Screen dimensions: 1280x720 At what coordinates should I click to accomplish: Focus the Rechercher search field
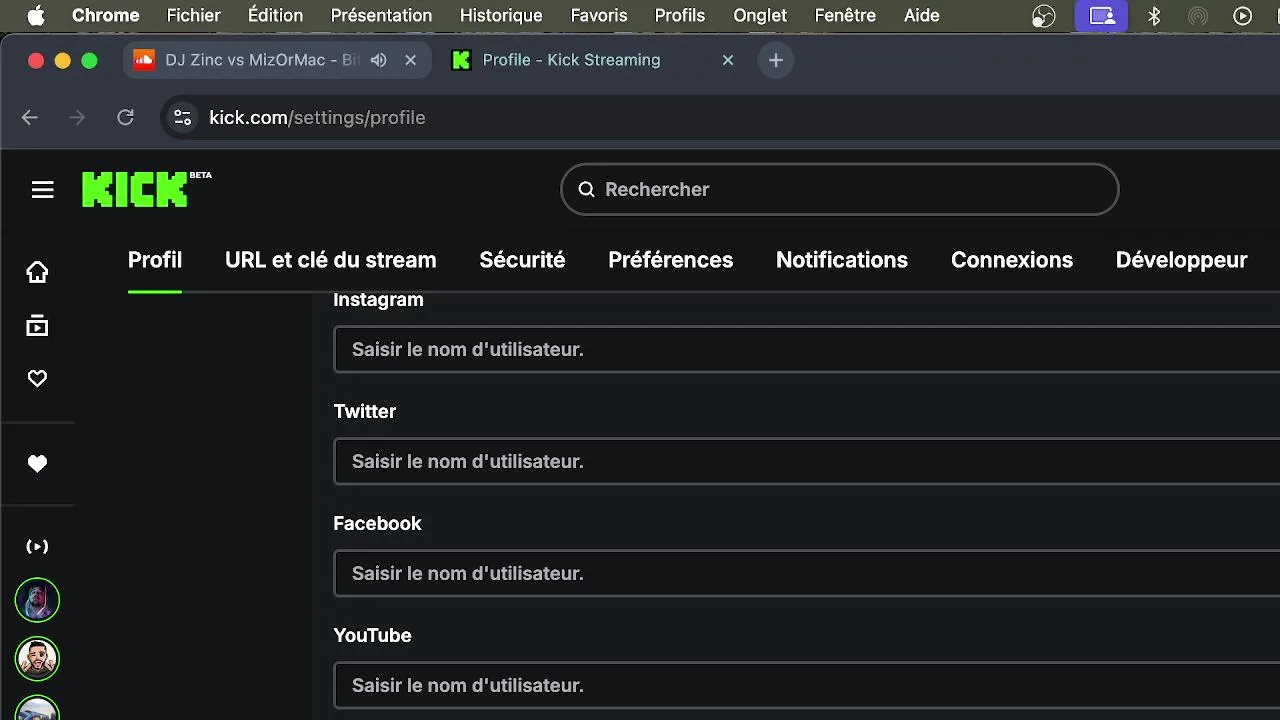pos(840,189)
